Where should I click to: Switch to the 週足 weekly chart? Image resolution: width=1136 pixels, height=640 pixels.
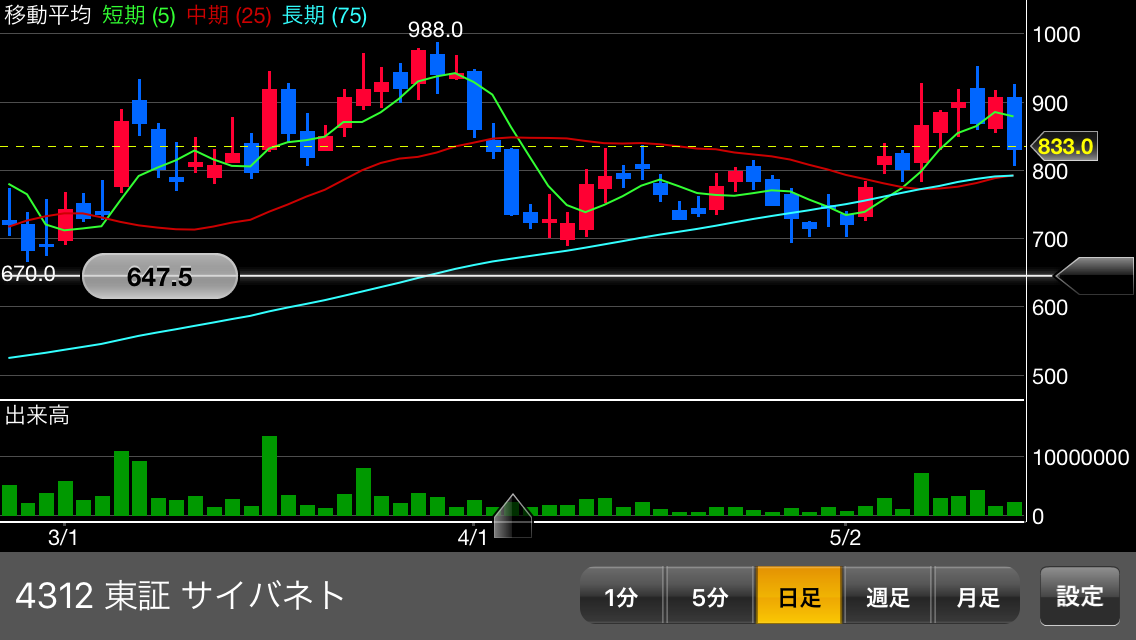click(x=888, y=596)
